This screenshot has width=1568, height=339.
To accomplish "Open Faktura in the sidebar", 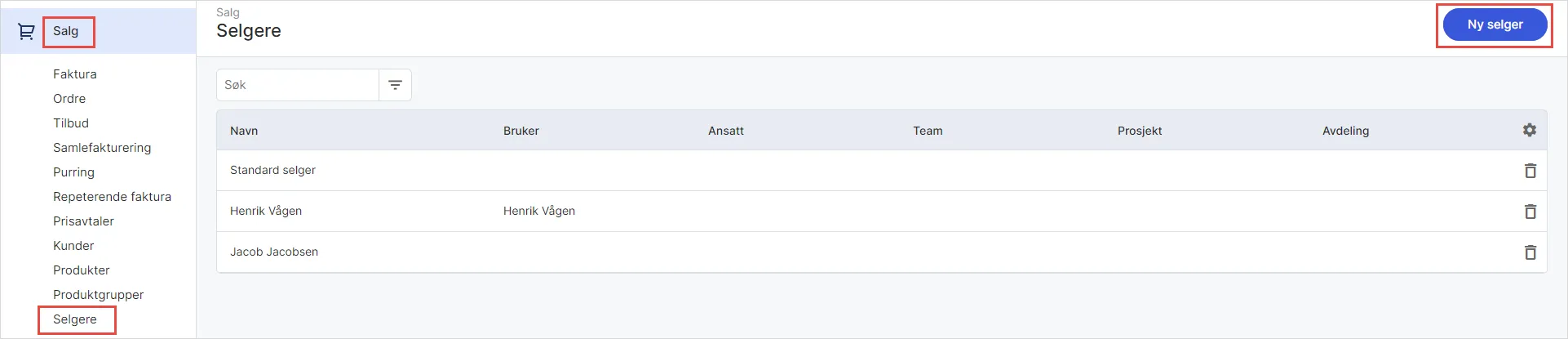I will coord(75,74).
